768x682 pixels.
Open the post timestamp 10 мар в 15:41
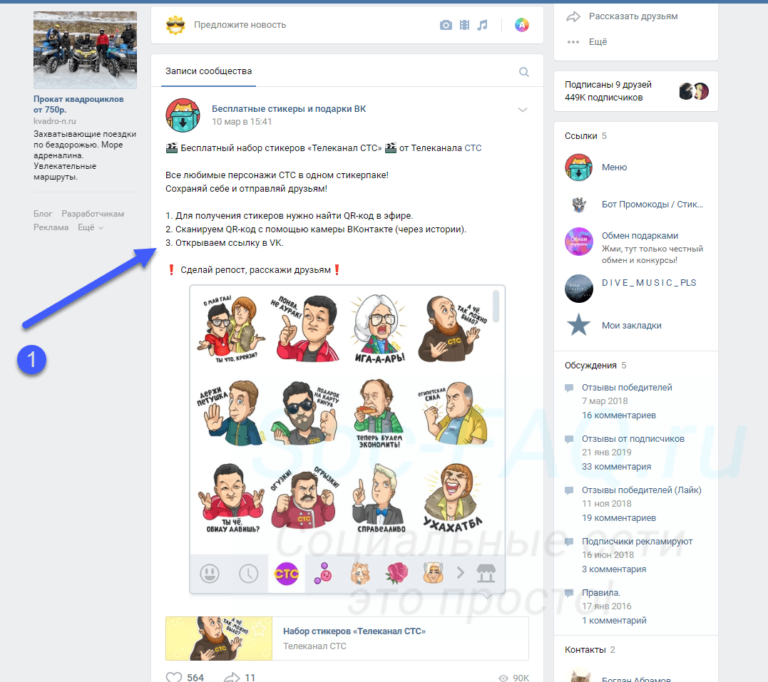click(x=241, y=122)
